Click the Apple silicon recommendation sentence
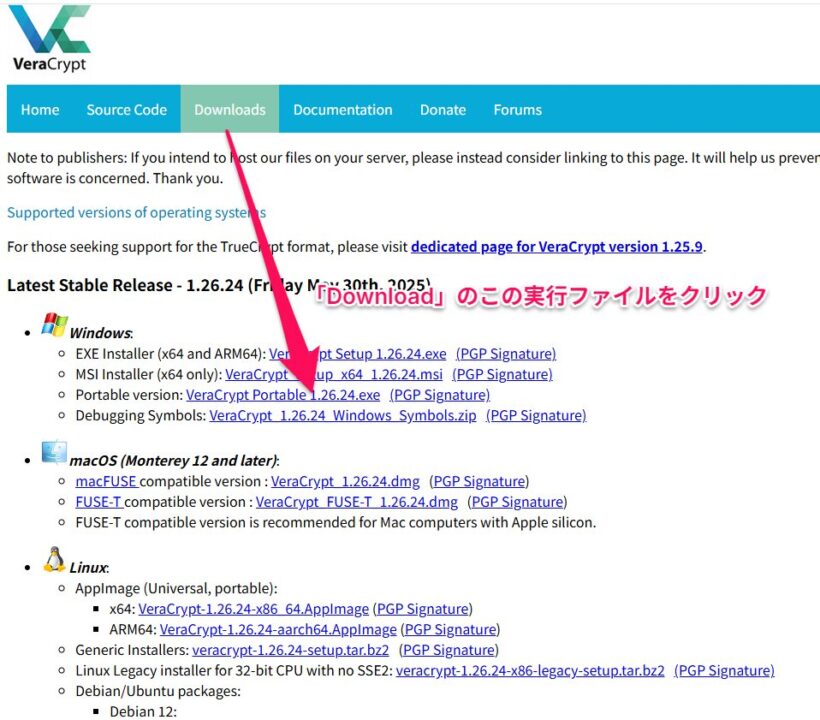The height and width of the screenshot is (720, 820). [x=336, y=522]
